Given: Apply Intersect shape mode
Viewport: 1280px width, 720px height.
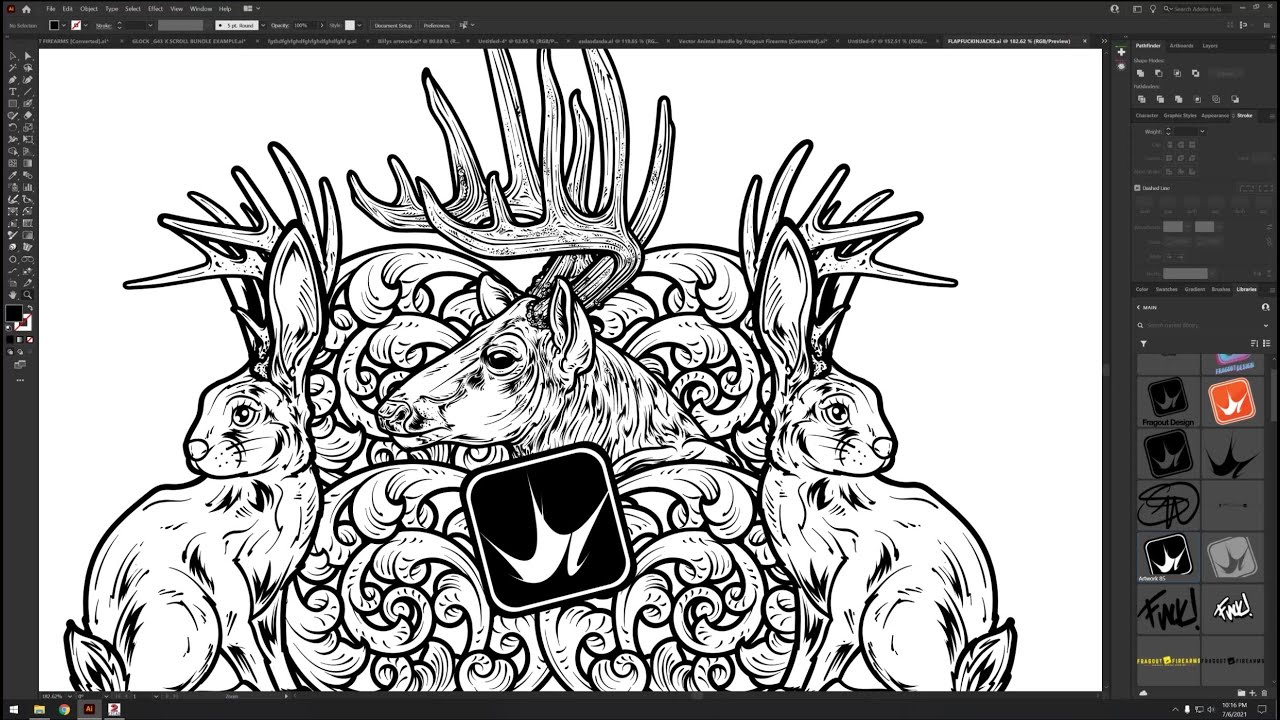Looking at the screenshot, I should [x=1177, y=73].
